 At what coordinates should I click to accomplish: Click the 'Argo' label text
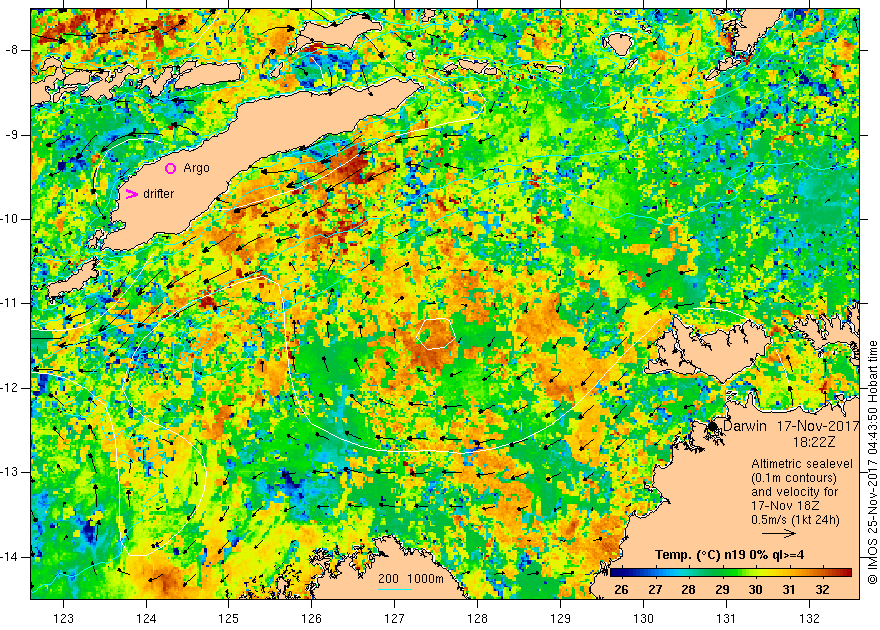pos(196,168)
